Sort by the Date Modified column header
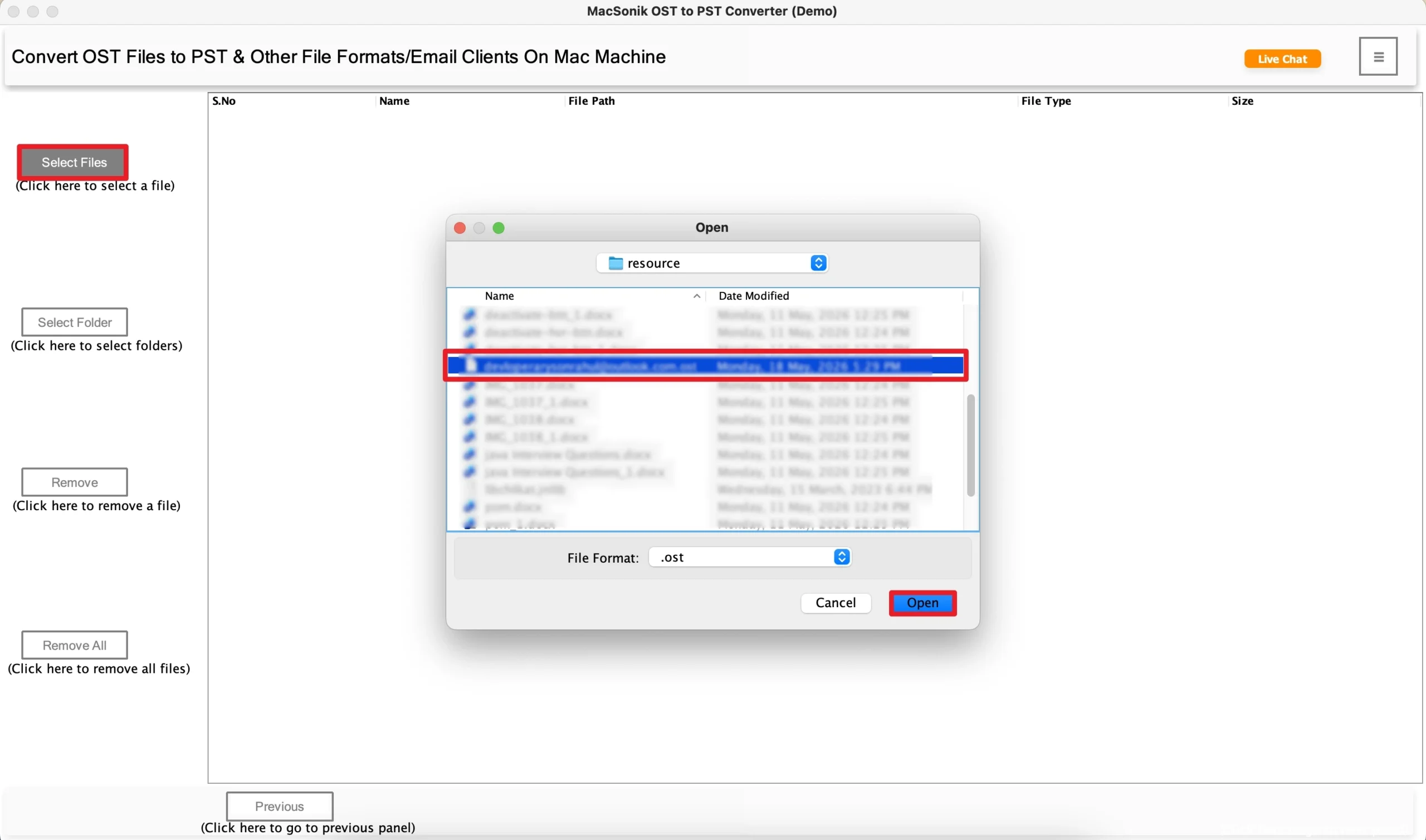Viewport: 1426px width, 840px height. point(835,296)
